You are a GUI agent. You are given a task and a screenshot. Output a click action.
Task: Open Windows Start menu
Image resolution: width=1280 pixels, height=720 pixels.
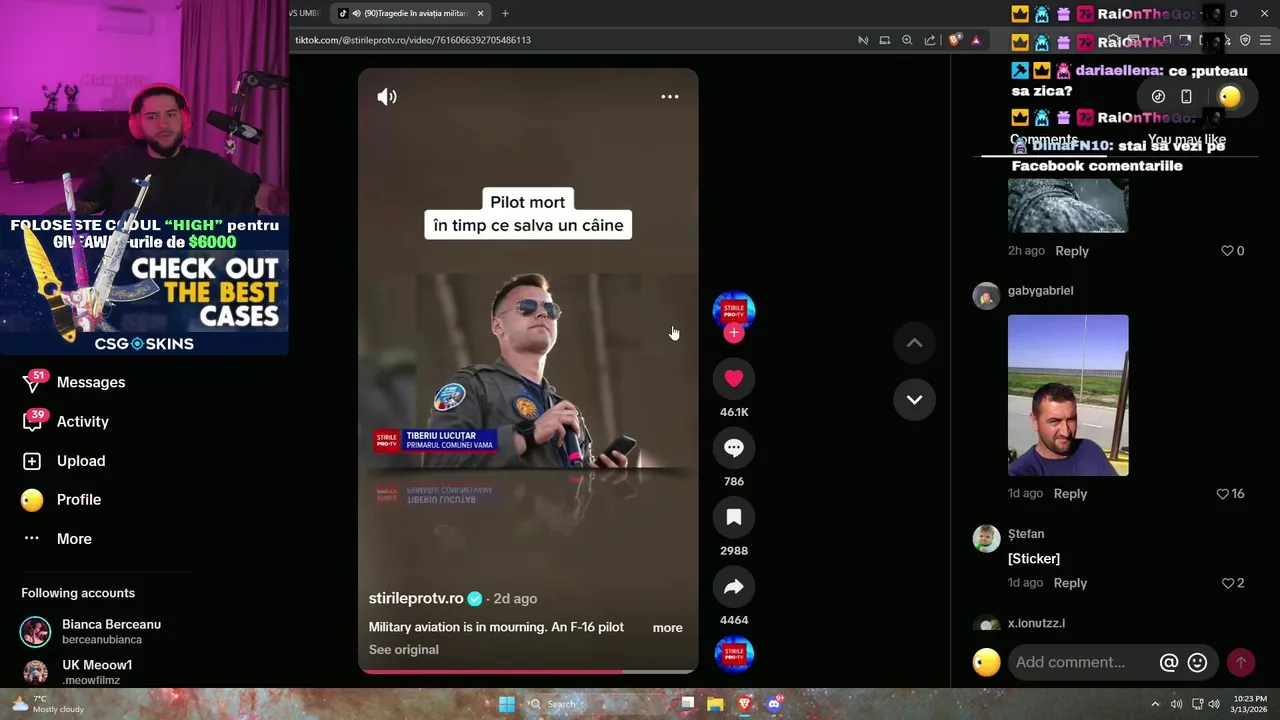coord(507,704)
